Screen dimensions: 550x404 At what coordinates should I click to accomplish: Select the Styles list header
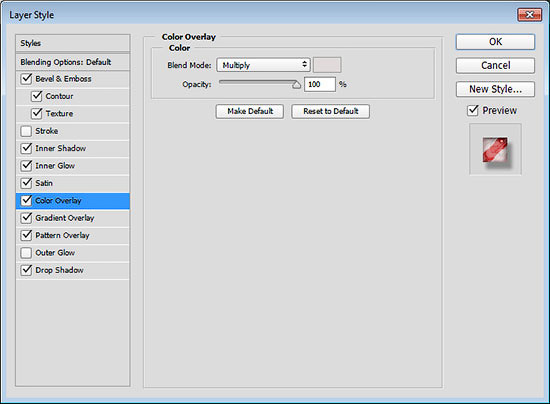tap(73, 43)
